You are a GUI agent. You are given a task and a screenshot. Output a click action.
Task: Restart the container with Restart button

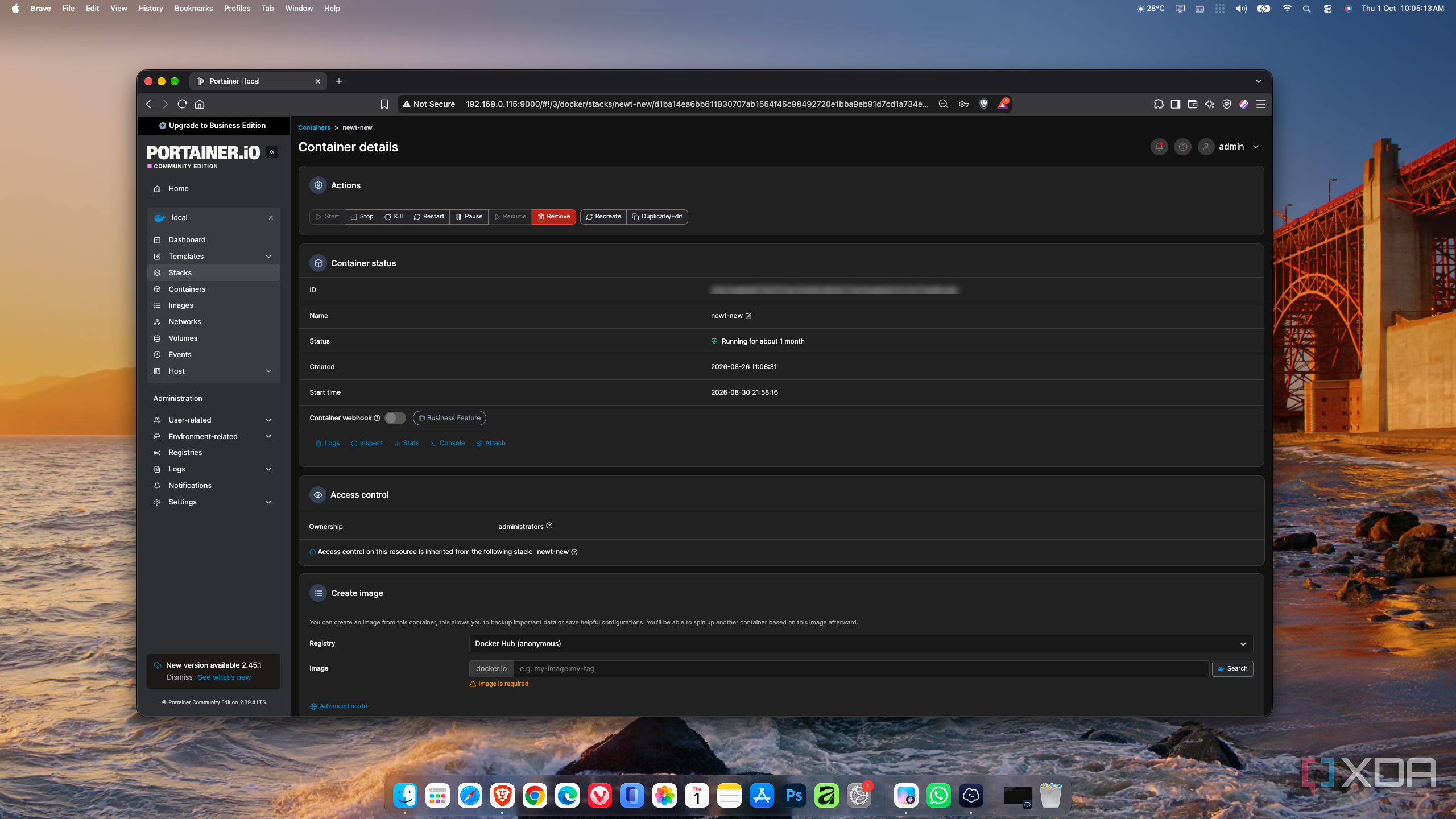[429, 217]
